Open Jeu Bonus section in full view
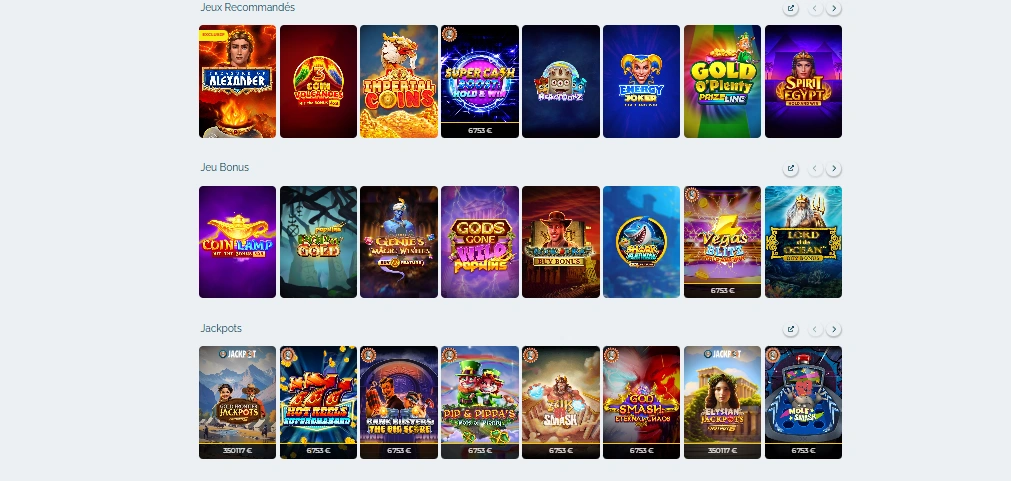 tap(790, 168)
